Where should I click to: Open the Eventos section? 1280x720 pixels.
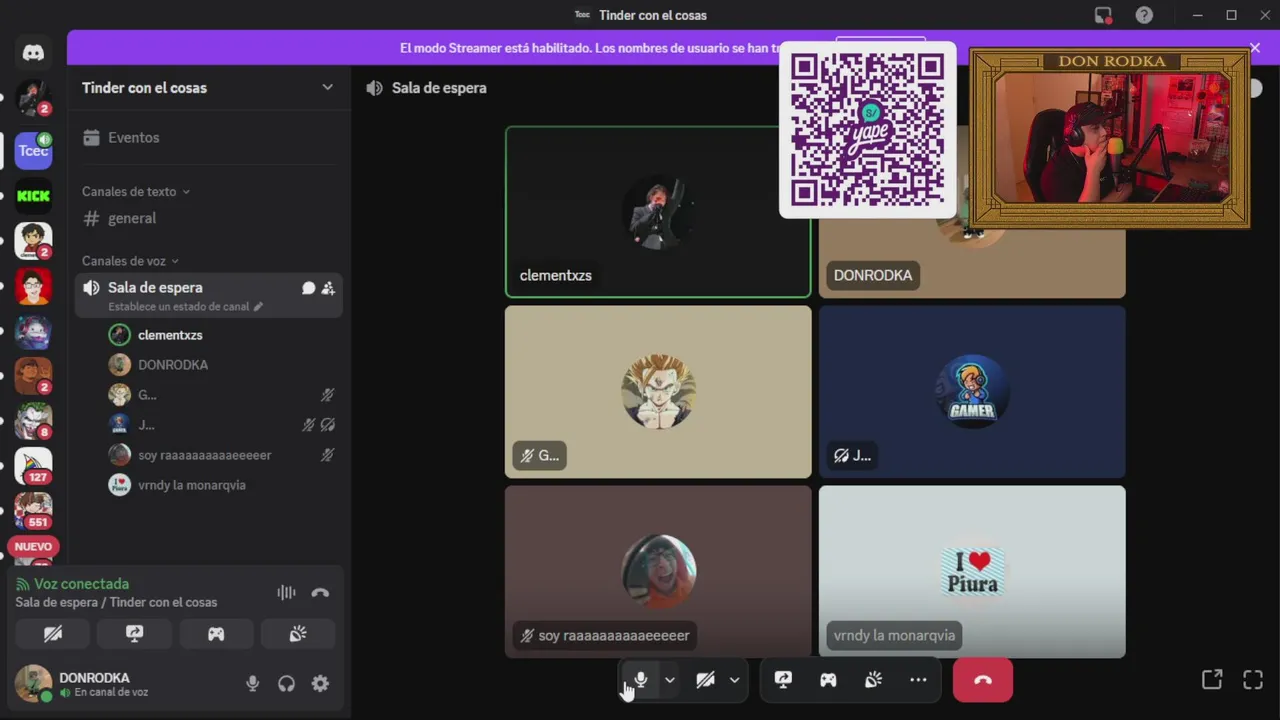tap(133, 138)
